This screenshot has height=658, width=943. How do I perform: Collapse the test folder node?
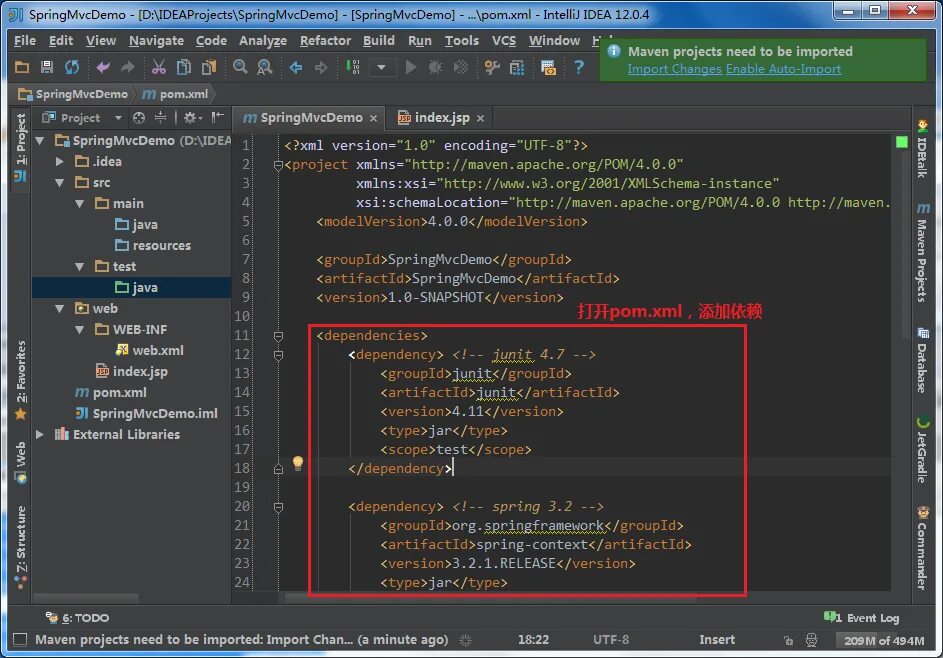tap(79, 266)
